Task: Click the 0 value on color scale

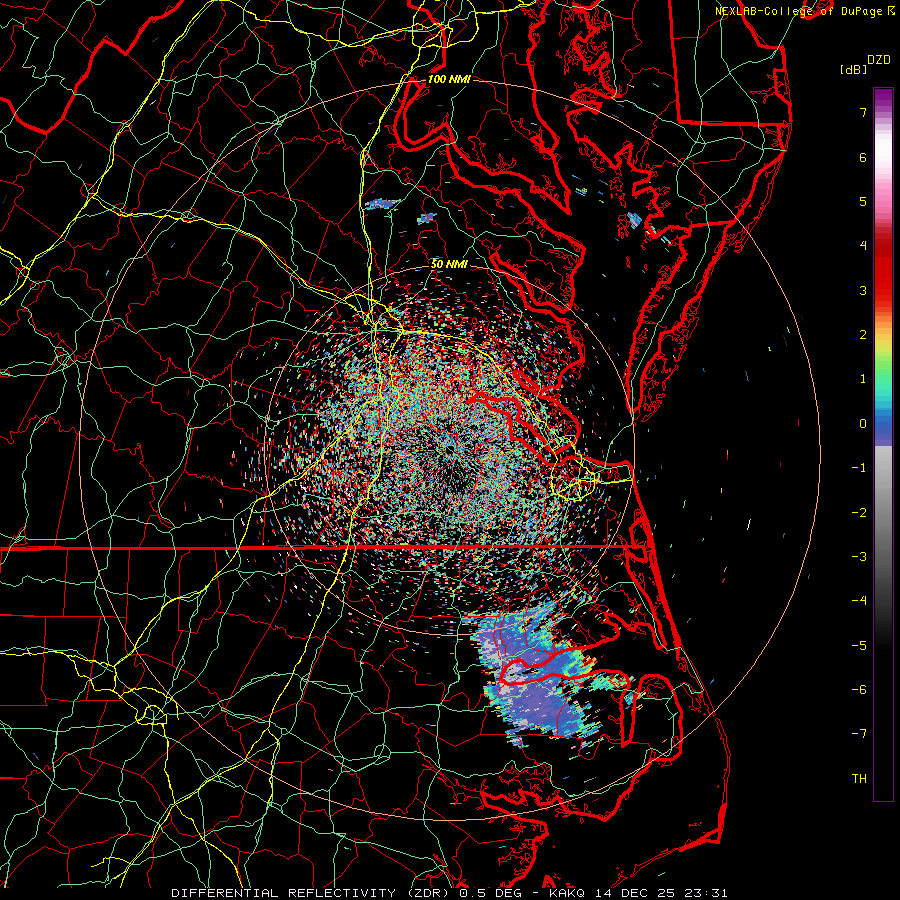Action: (x=863, y=424)
